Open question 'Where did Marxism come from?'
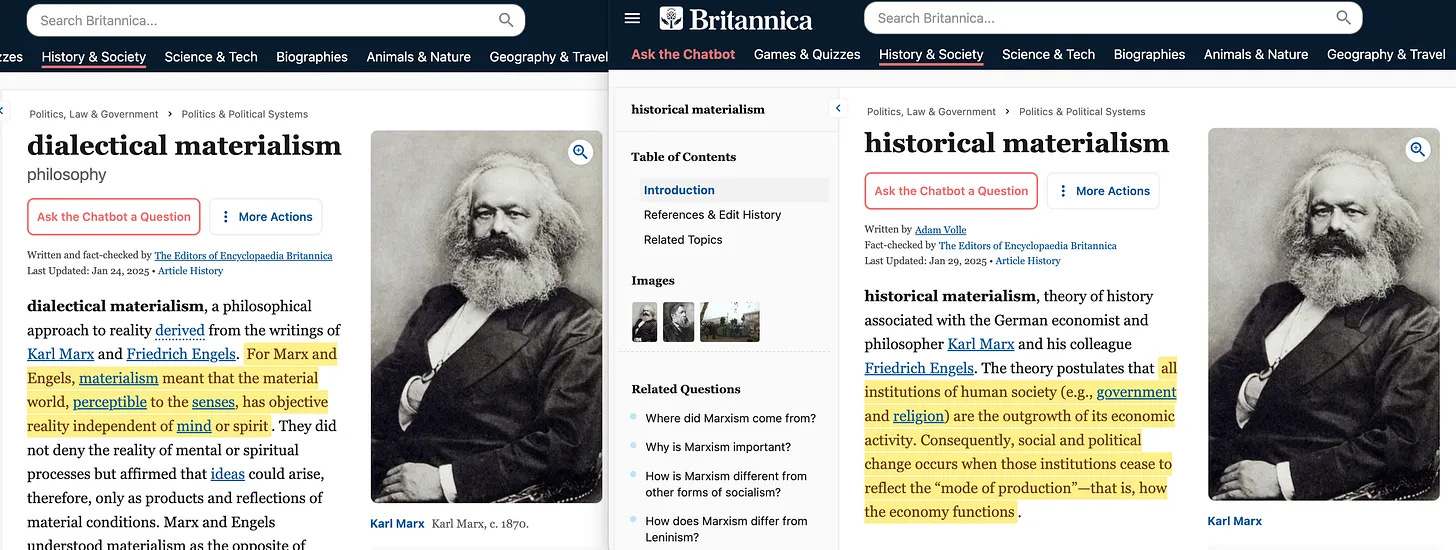The image size is (1456, 550). (731, 418)
